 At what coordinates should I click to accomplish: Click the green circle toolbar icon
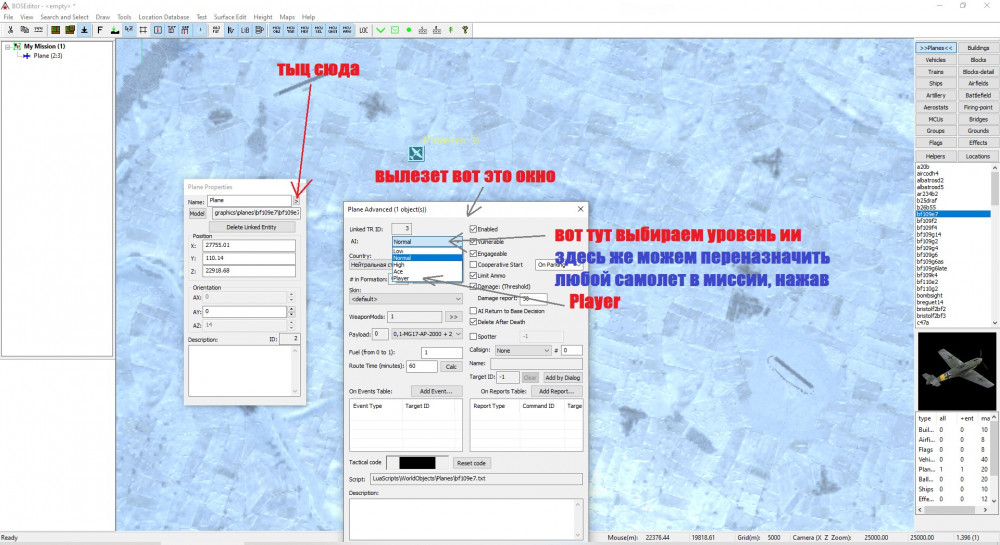click(x=408, y=30)
